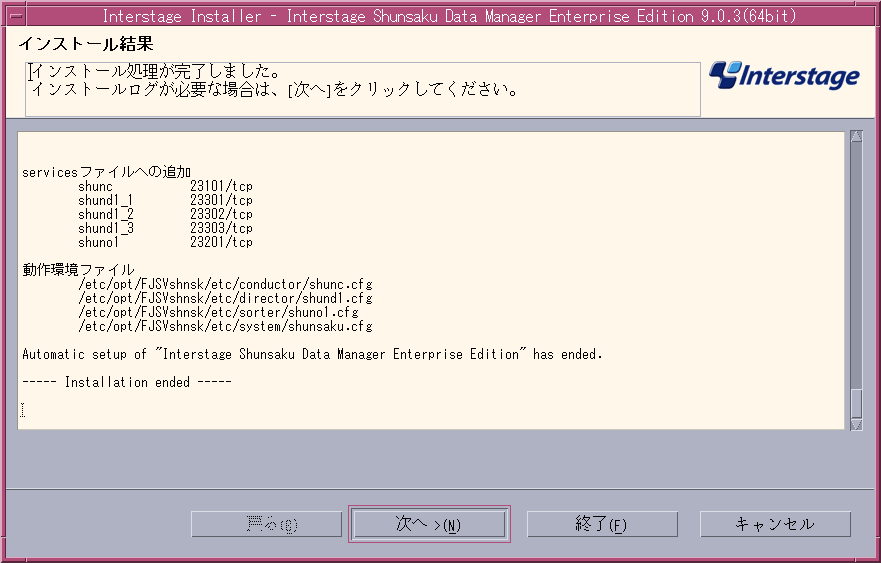Open the window menu button in the title bar
The height and width of the screenshot is (563, 881).
click(16, 16)
